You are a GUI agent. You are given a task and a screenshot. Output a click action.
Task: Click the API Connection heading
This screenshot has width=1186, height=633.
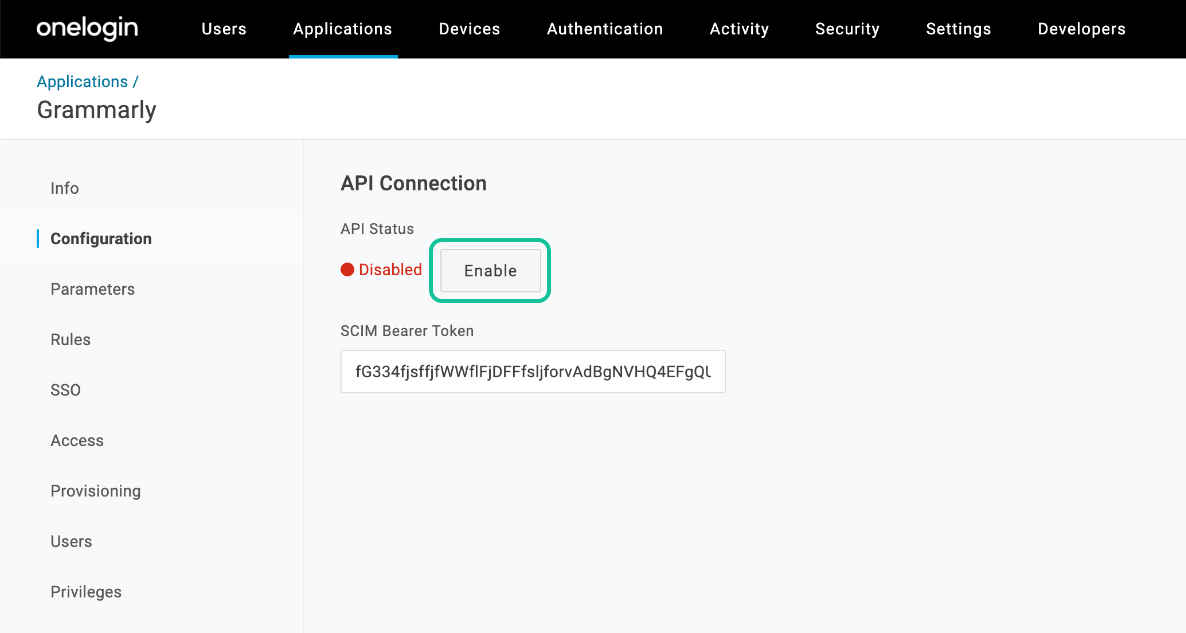click(413, 184)
